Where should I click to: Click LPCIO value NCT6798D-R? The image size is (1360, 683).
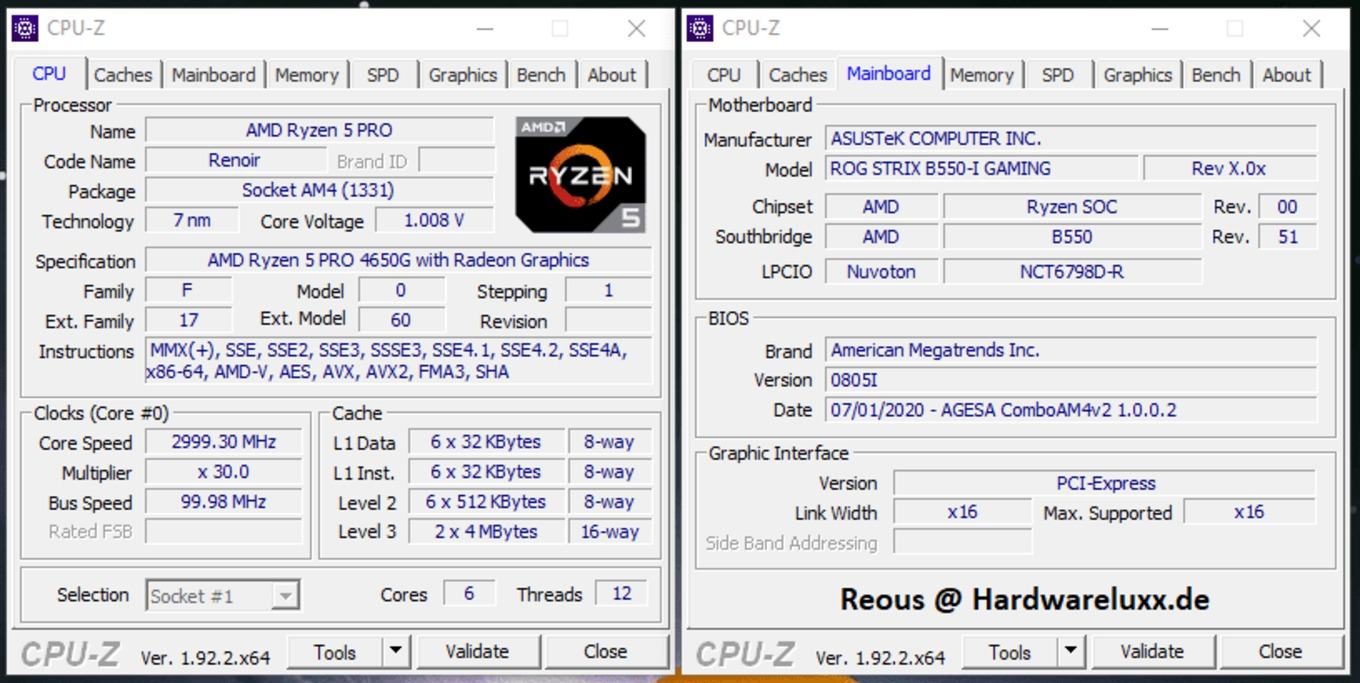pyautogui.click(x=1072, y=271)
